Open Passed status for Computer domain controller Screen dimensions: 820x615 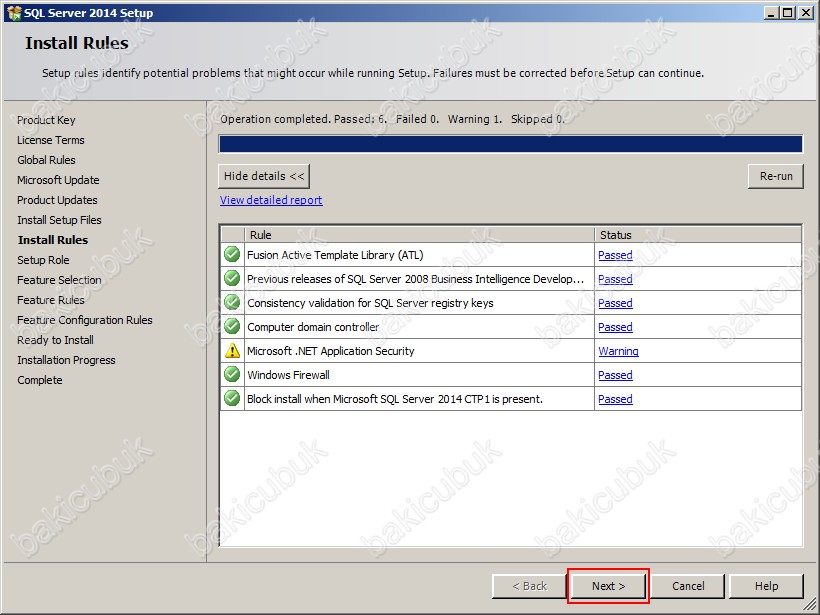click(x=615, y=327)
